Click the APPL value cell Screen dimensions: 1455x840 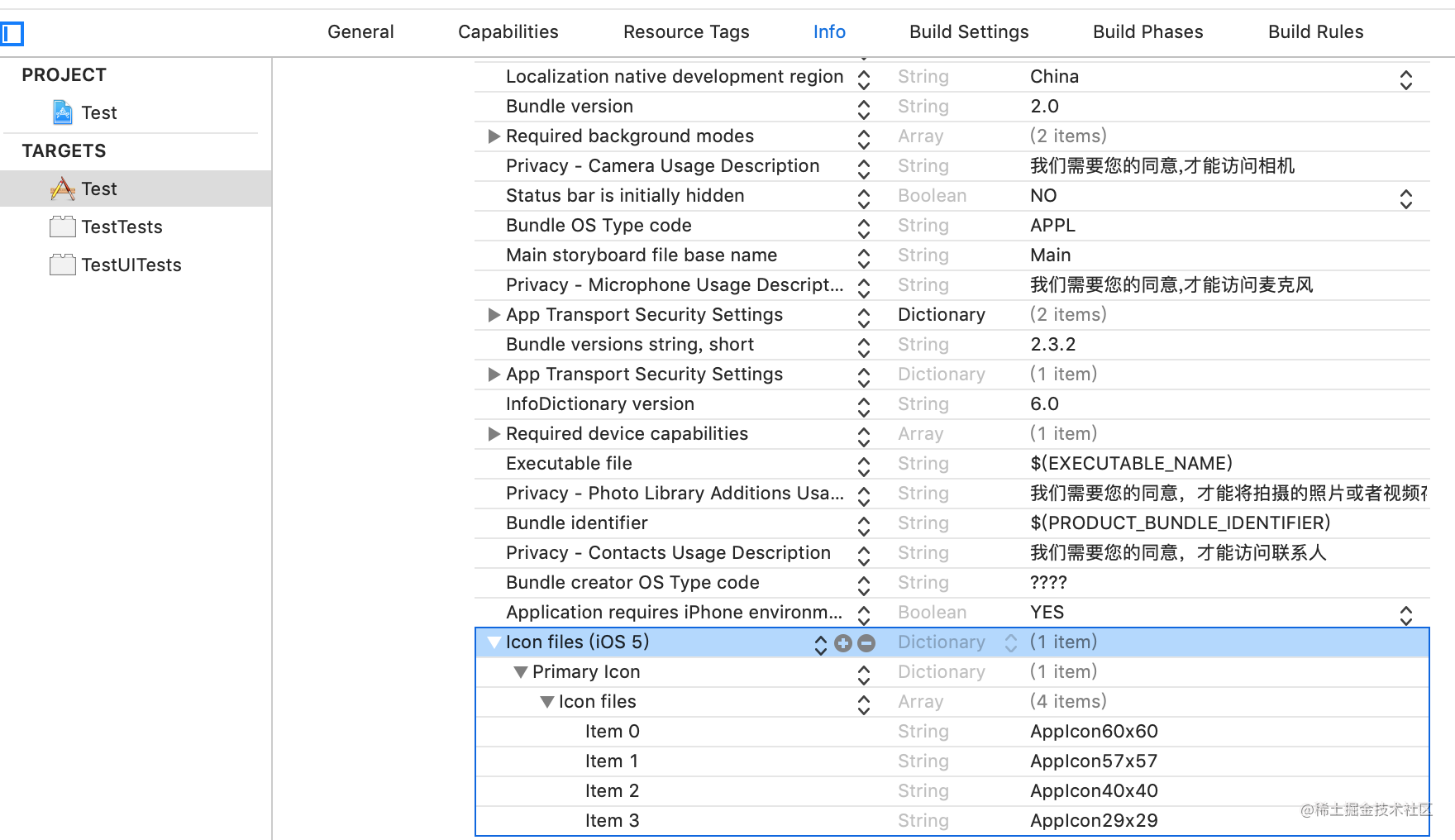[x=1052, y=225]
